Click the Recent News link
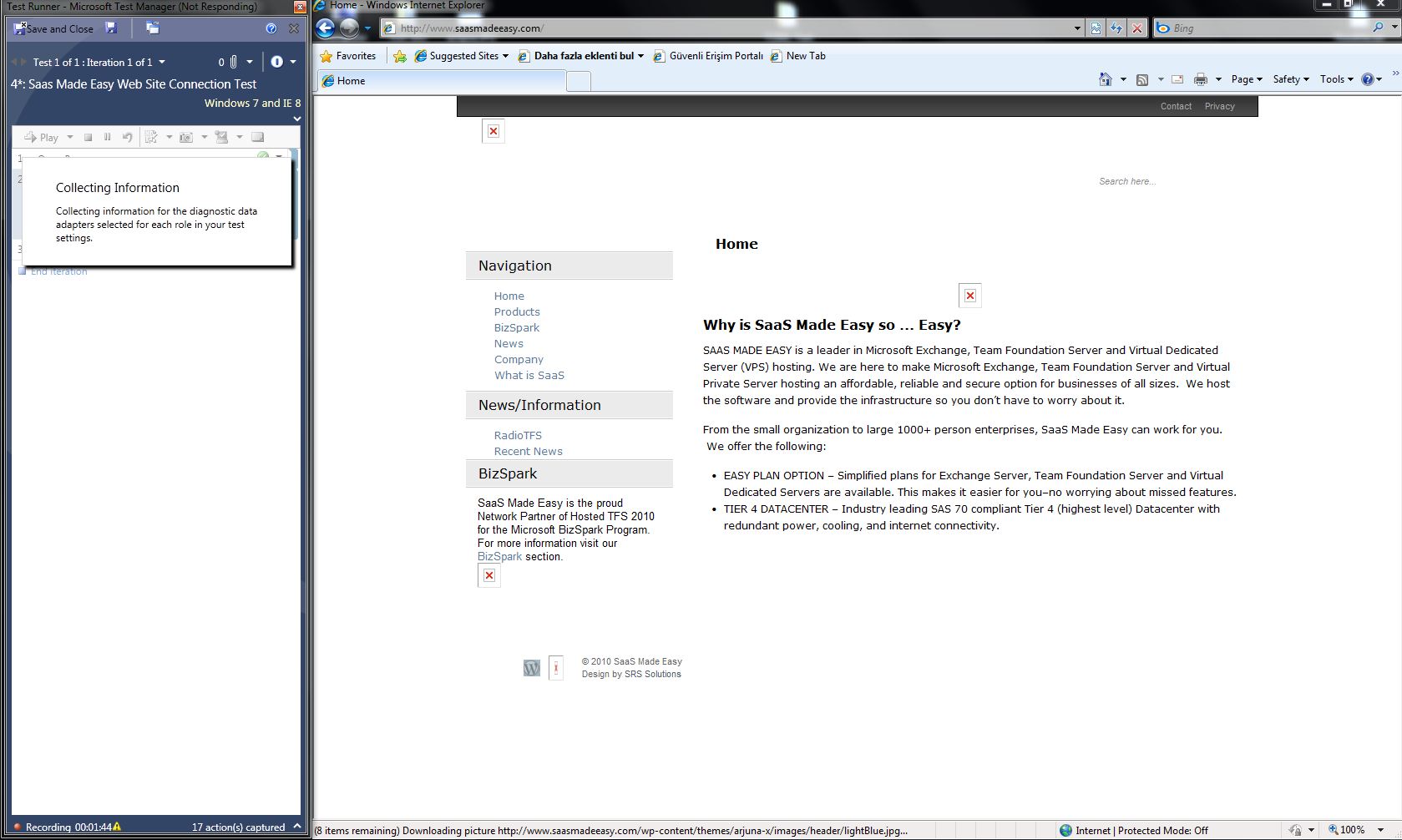 529,452
